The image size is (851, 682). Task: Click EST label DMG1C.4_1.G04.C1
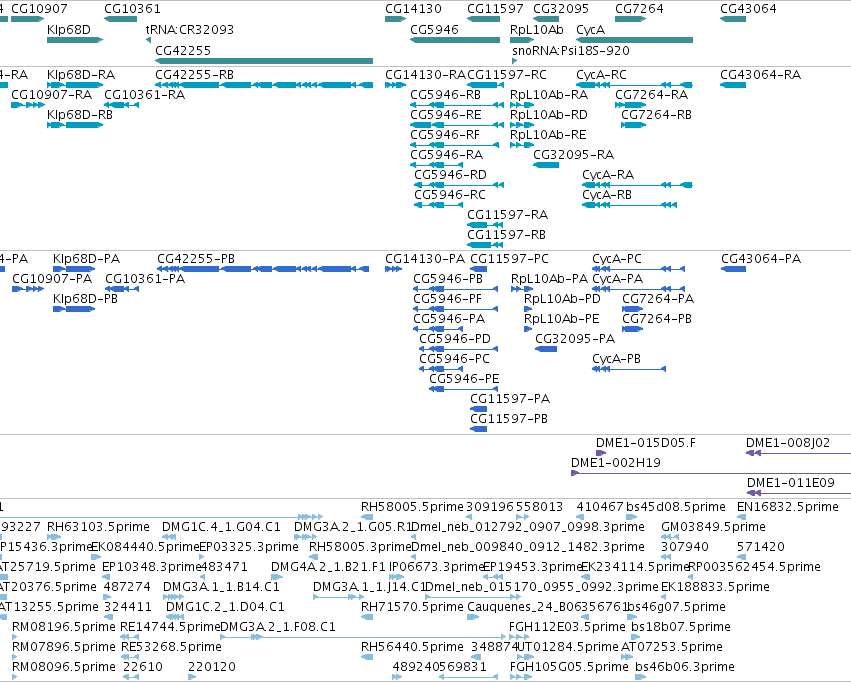(x=221, y=527)
